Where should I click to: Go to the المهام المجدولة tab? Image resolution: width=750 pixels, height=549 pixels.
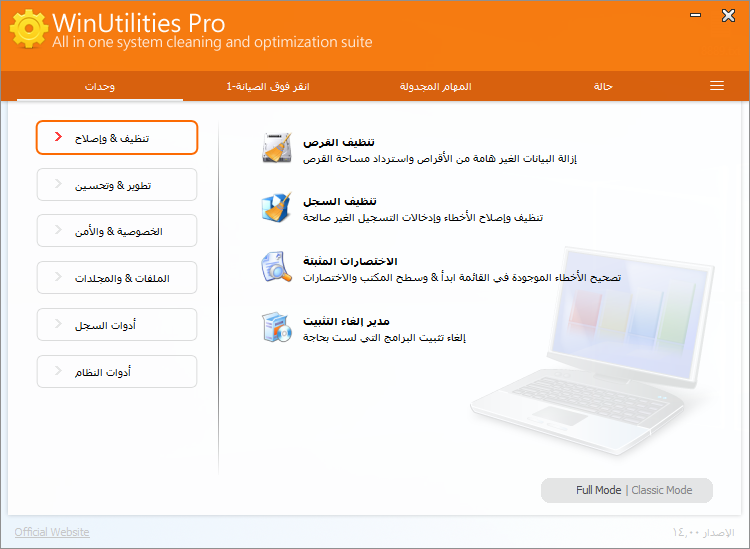click(x=435, y=86)
